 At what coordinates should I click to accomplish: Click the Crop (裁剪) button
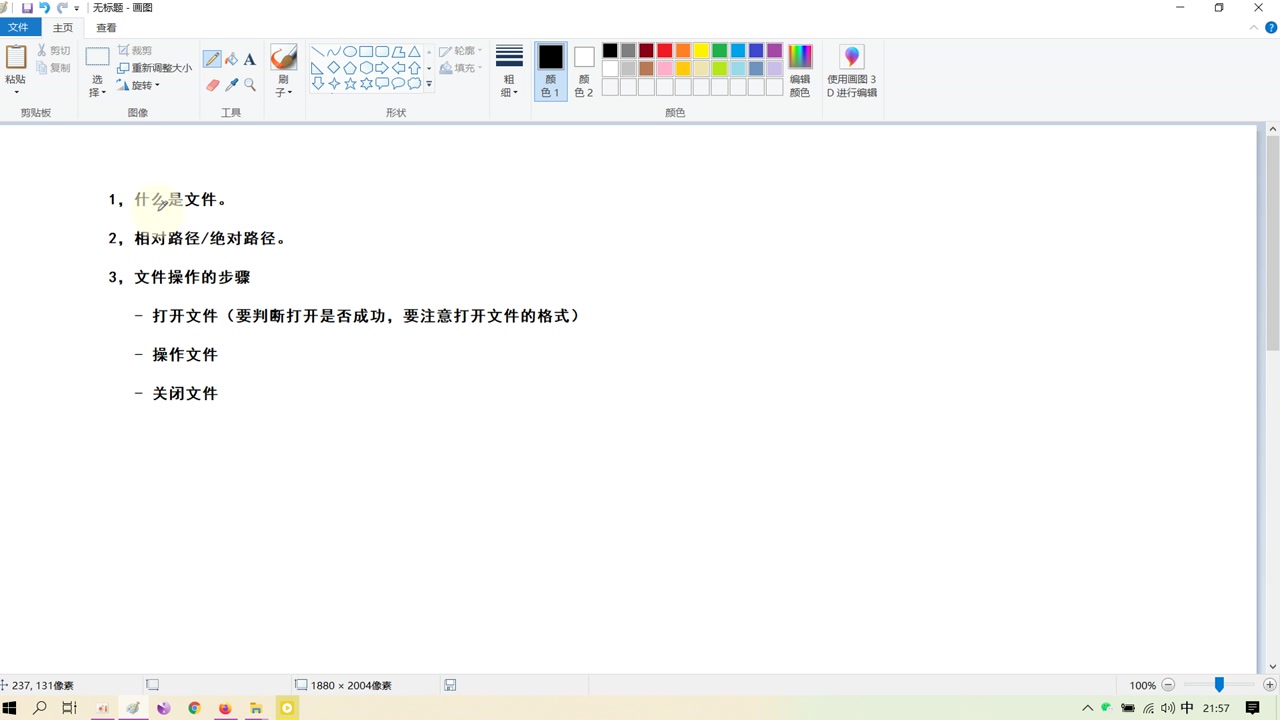(135, 50)
